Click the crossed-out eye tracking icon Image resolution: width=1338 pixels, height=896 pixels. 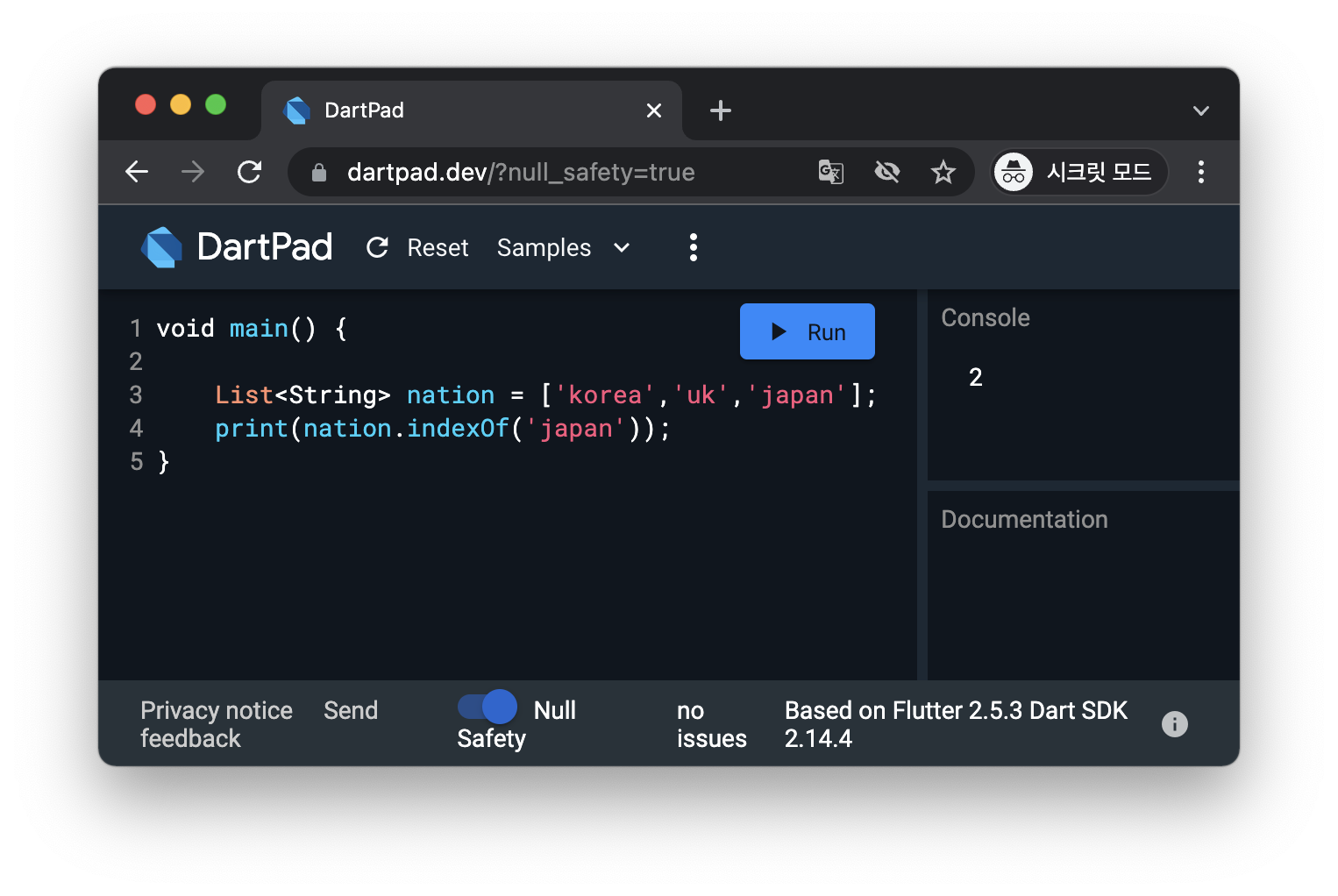coord(887,172)
